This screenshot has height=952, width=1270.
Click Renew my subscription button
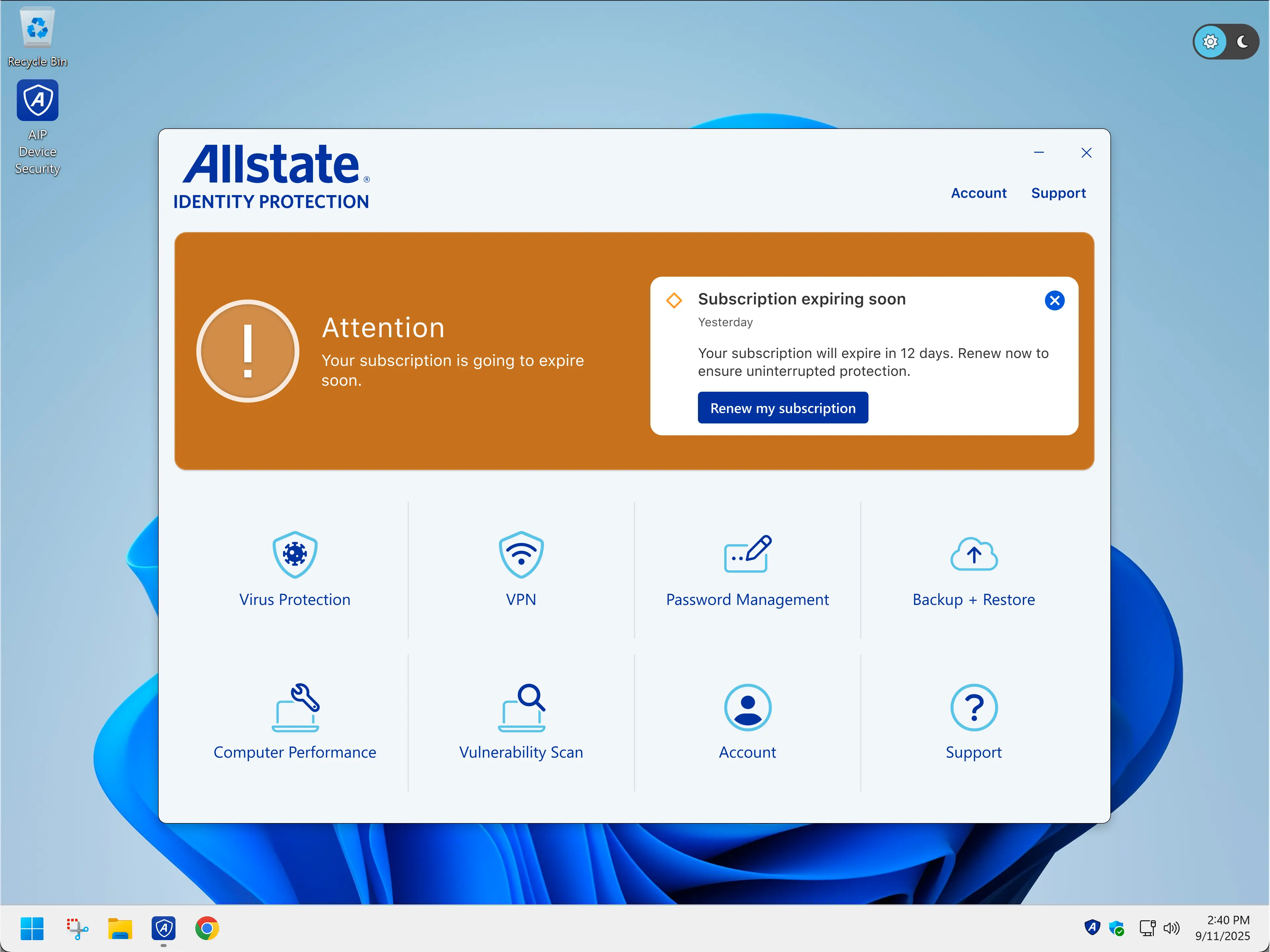[x=783, y=408]
